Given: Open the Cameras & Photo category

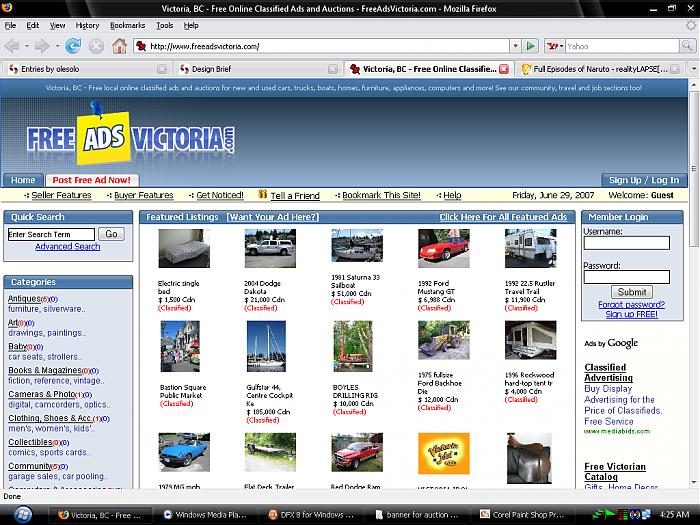Looking at the screenshot, I should [41, 394].
